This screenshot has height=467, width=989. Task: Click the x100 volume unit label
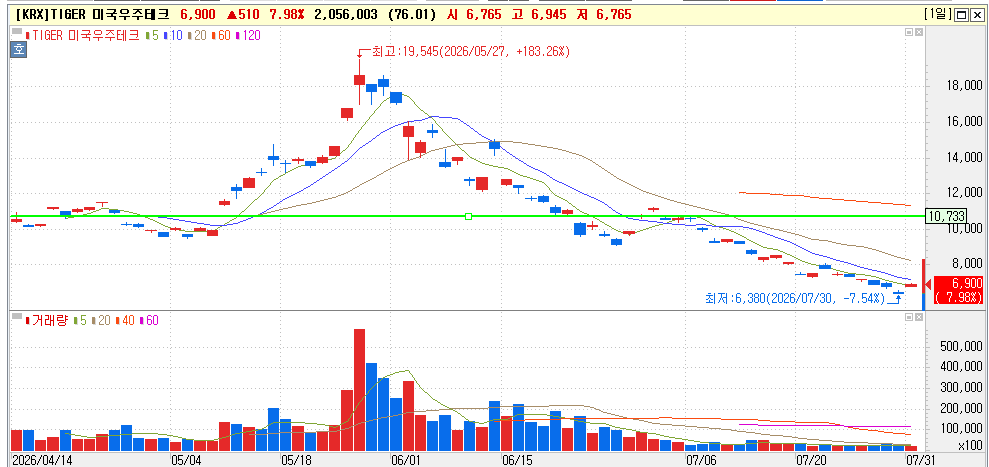970,446
